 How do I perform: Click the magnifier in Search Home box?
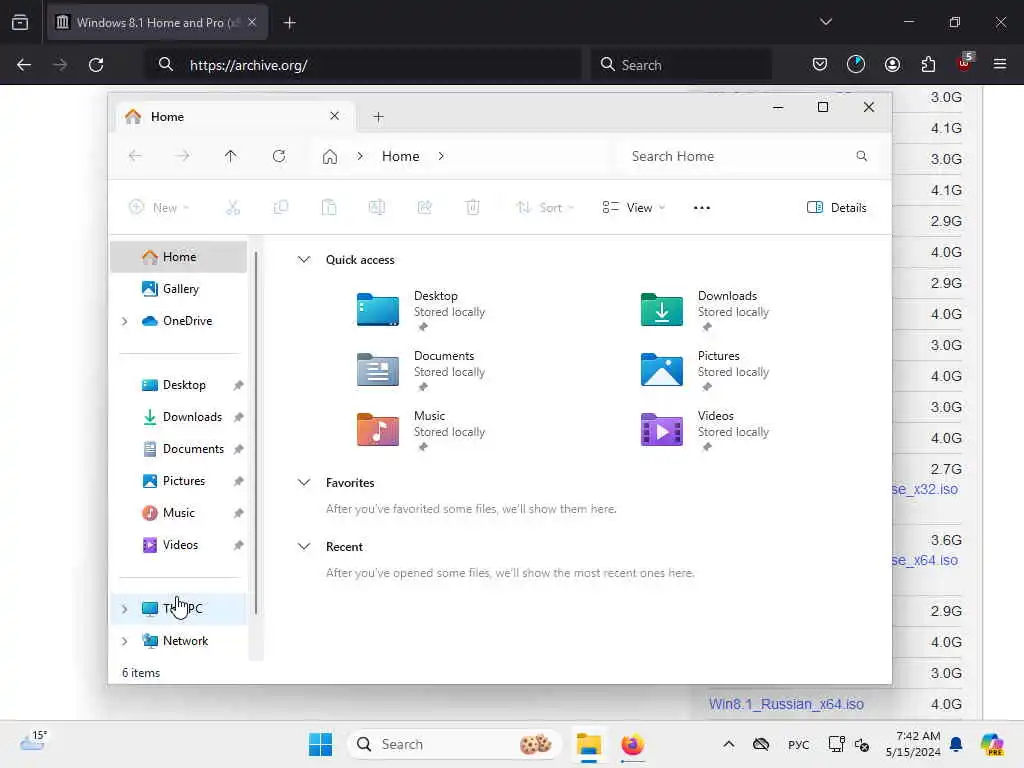click(861, 156)
